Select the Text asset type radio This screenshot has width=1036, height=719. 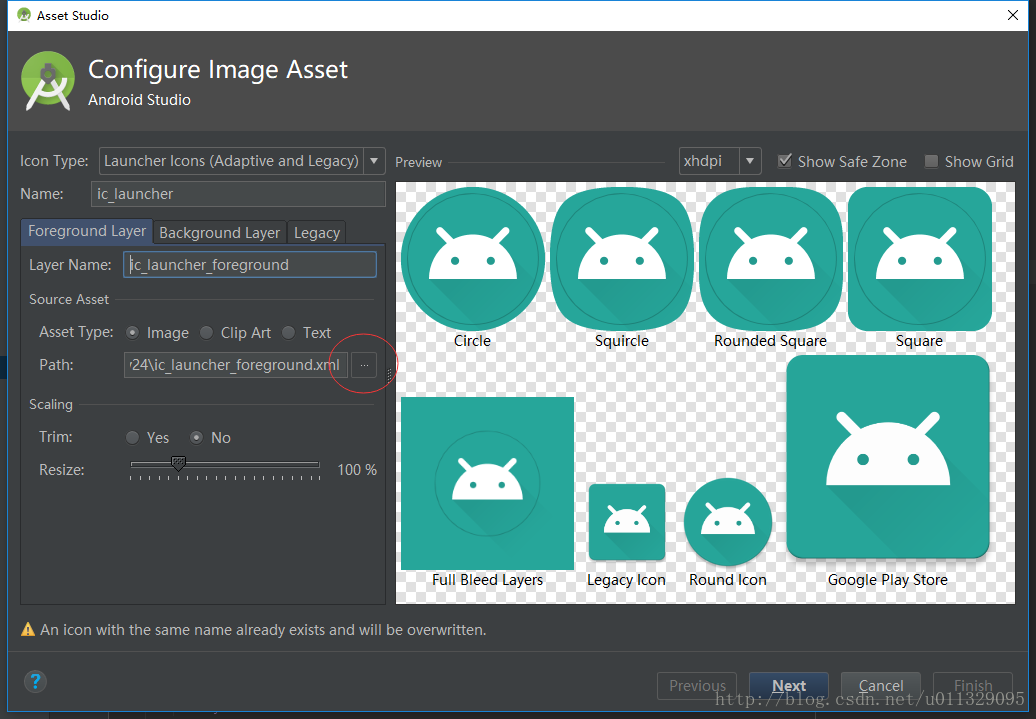coord(289,332)
